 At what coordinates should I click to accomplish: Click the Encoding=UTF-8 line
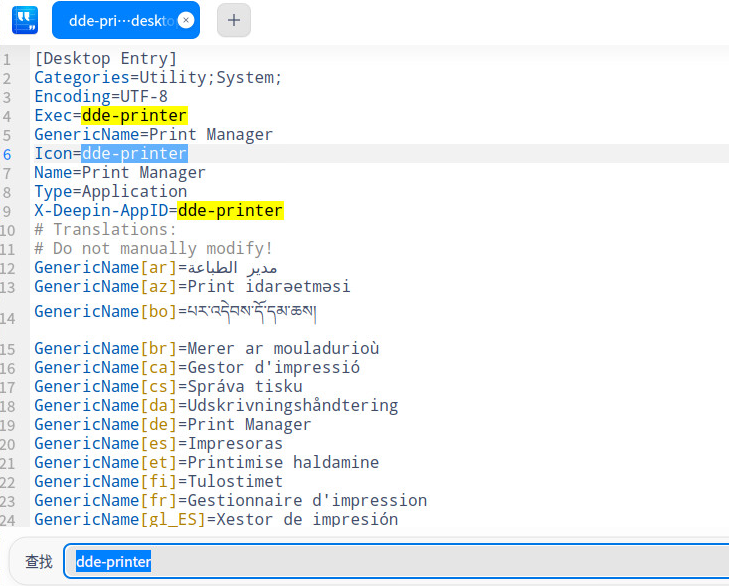tap(101, 97)
